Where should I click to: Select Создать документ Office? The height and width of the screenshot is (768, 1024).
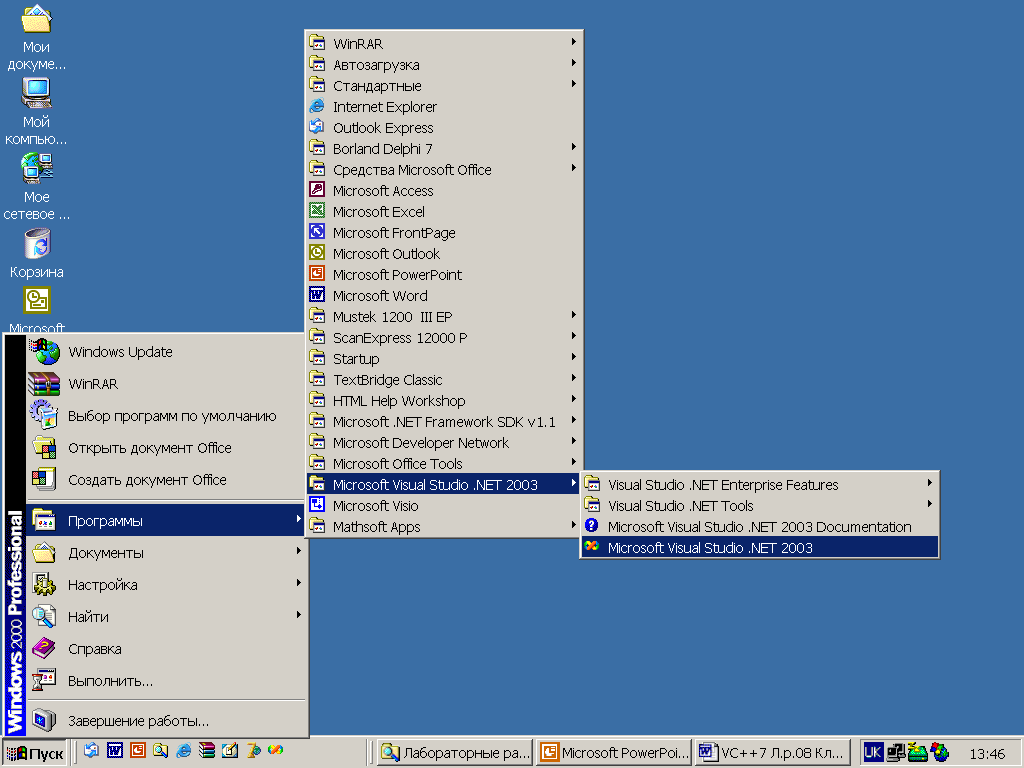click(x=166, y=479)
